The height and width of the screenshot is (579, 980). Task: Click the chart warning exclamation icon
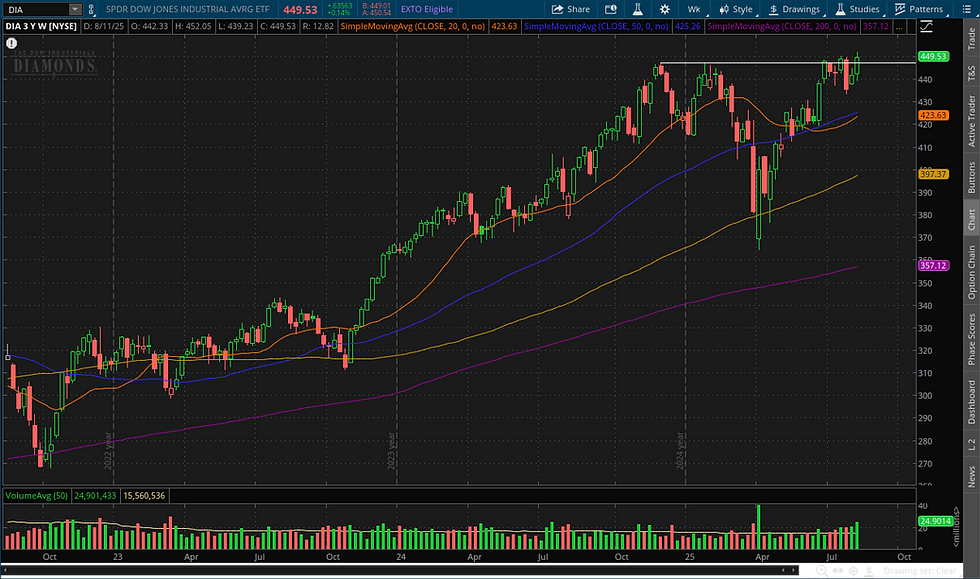pos(10,44)
